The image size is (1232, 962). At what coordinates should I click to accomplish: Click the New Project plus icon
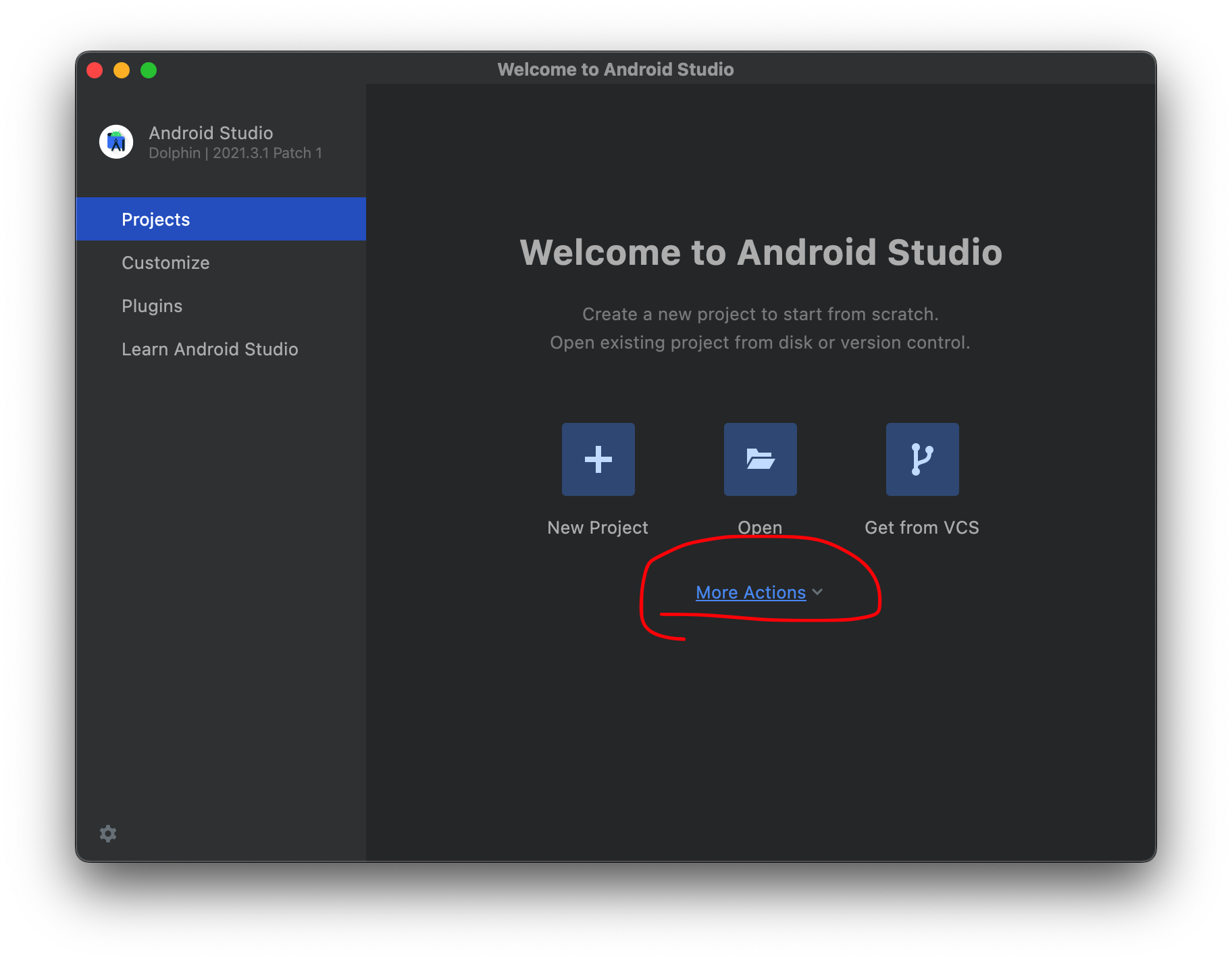point(598,459)
